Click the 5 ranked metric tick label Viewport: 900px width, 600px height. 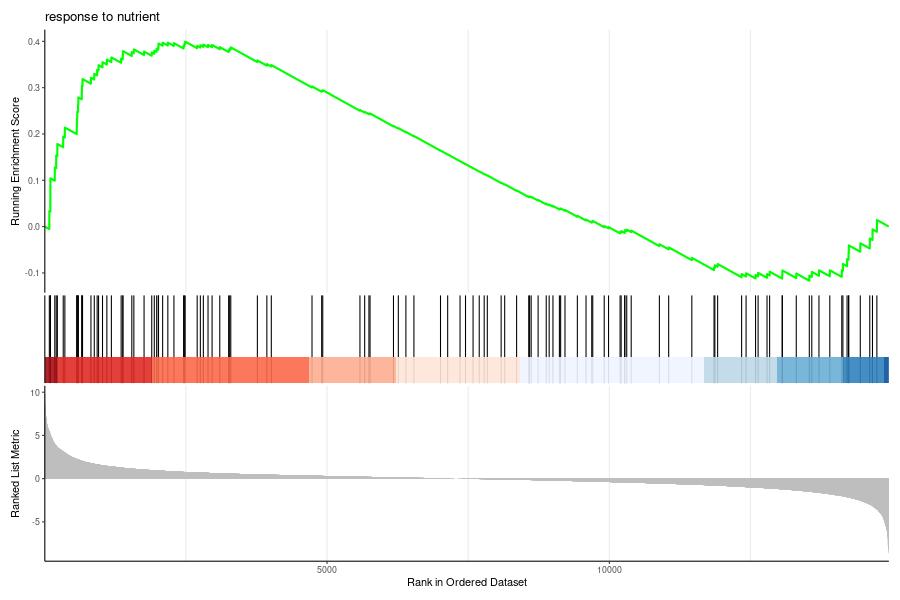pos(37,436)
